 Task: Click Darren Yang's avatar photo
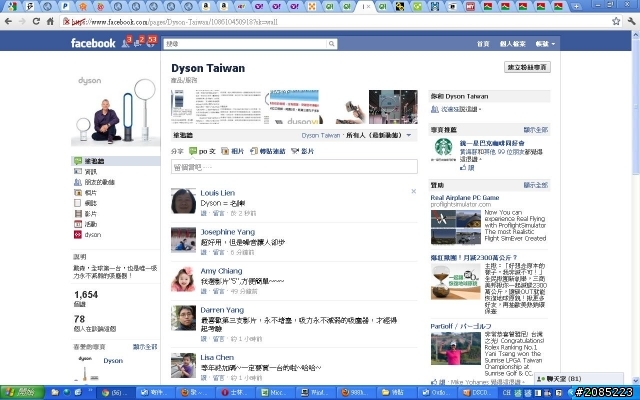[x=183, y=318]
